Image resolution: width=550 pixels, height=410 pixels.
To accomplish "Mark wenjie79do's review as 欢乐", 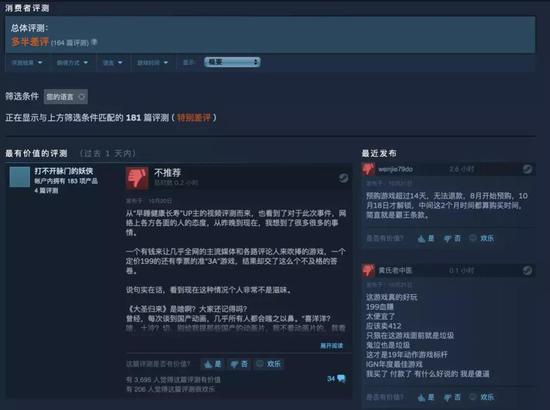I will click(482, 238).
